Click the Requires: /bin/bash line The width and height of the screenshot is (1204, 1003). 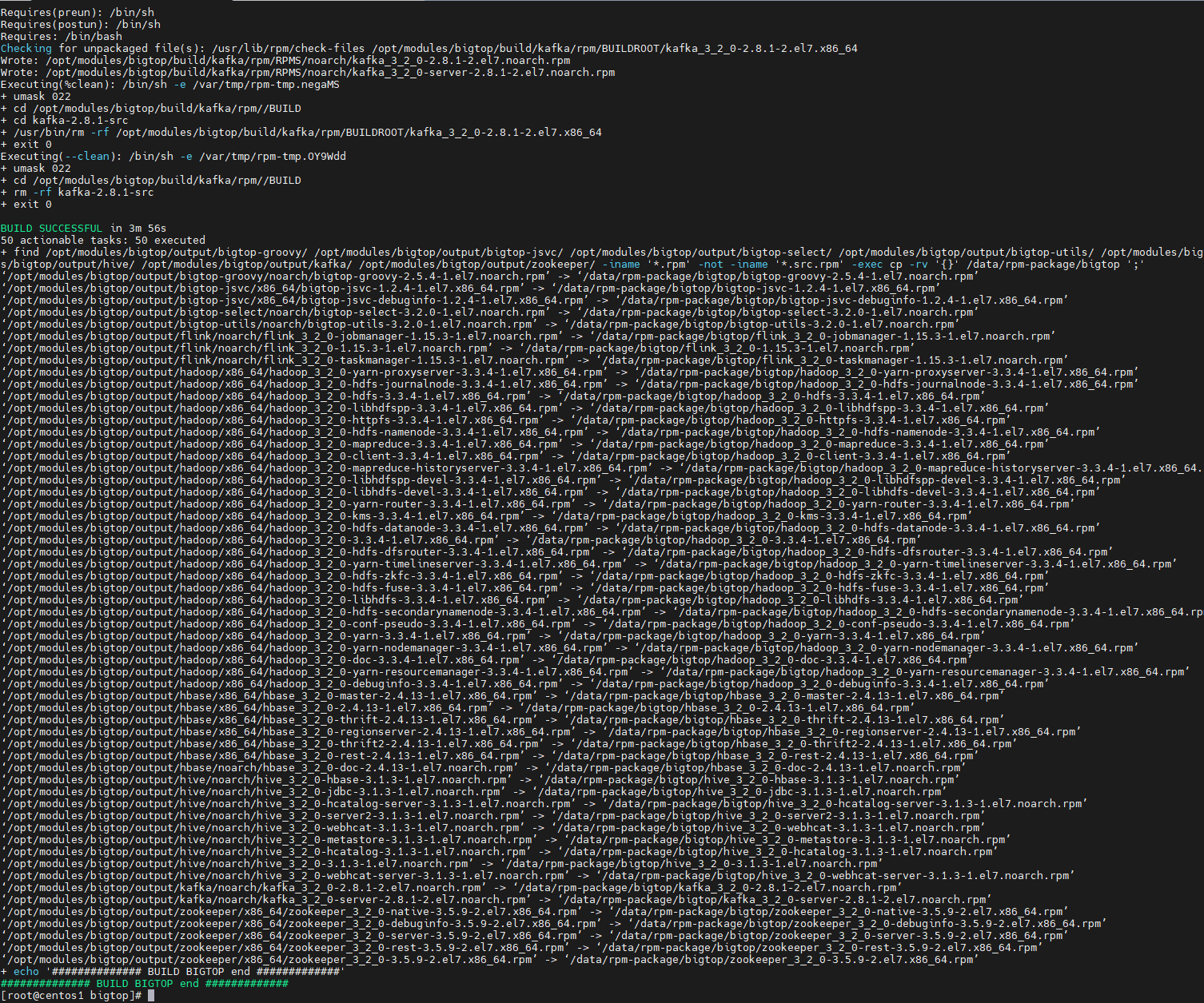point(62,37)
